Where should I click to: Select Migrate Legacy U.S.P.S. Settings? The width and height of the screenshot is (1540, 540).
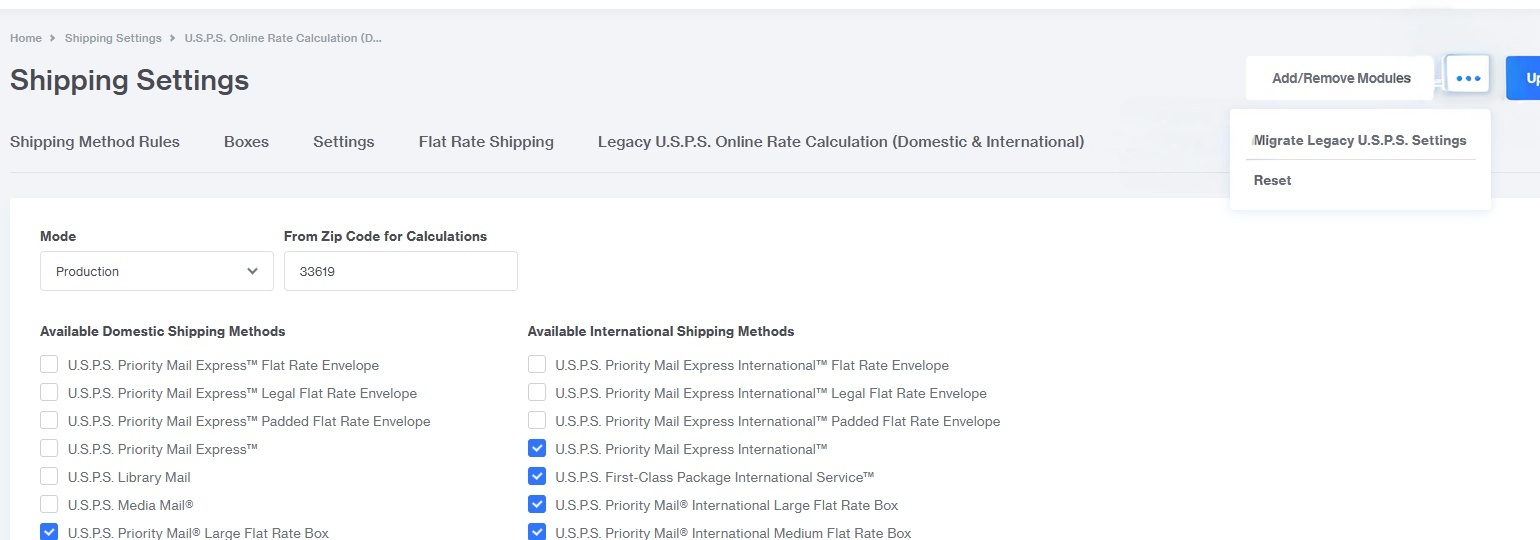click(x=1360, y=140)
